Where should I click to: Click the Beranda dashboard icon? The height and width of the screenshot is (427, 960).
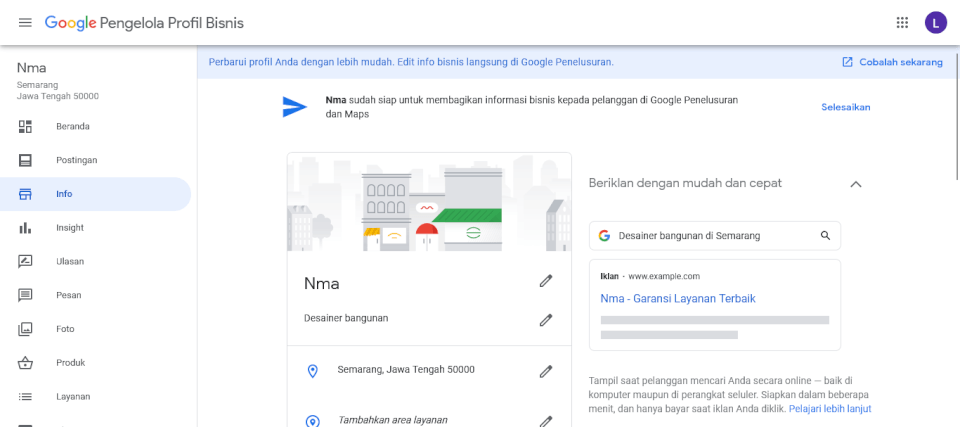point(25,127)
